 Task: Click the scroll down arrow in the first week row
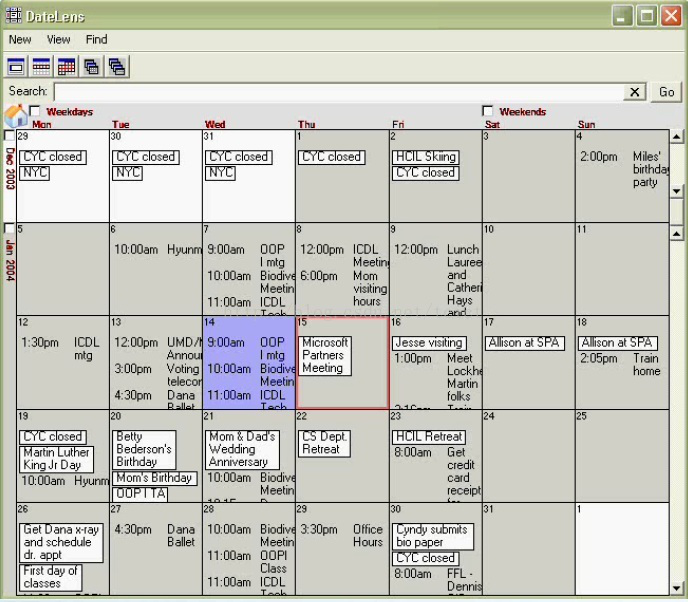pos(676,191)
